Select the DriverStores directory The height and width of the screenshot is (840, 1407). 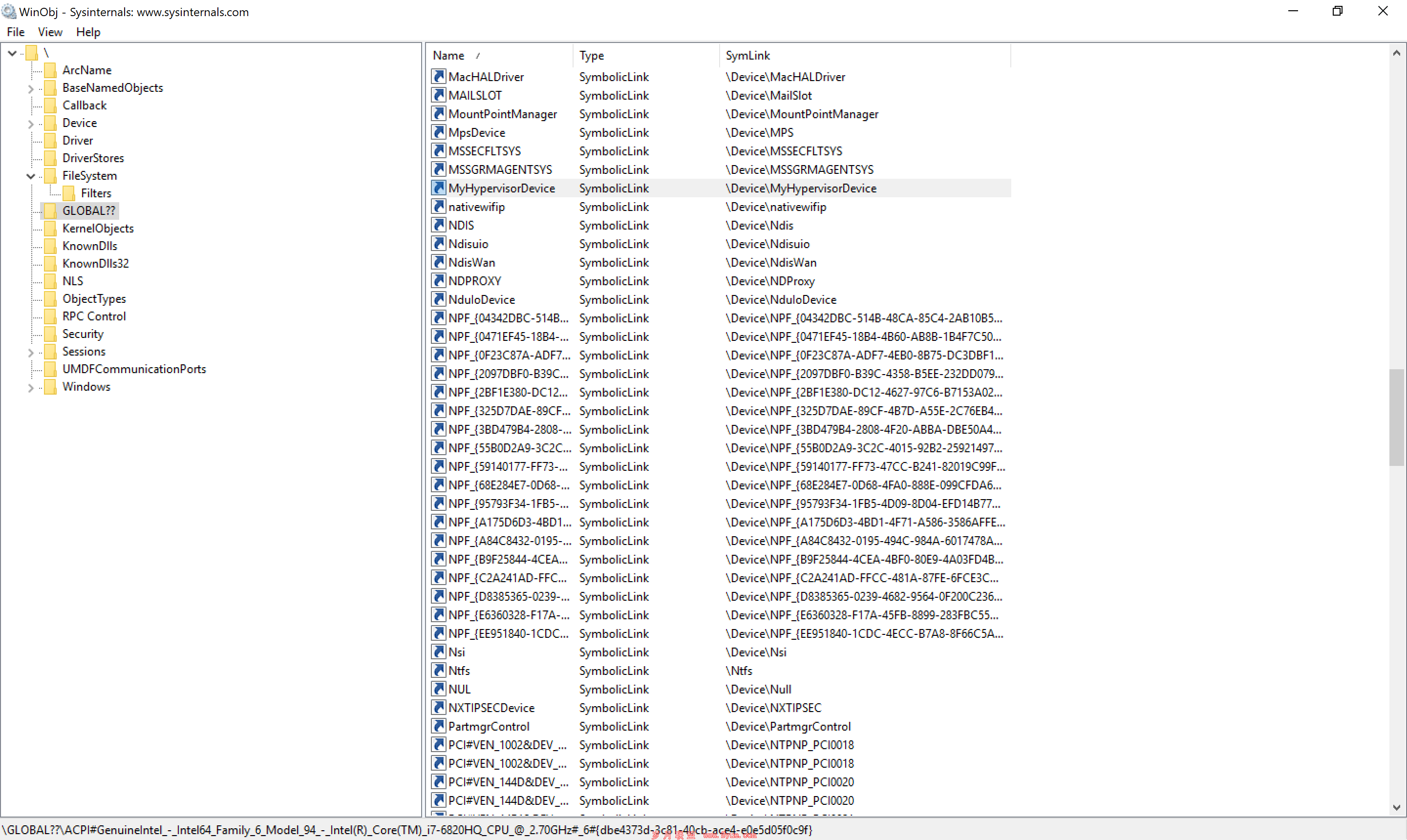[93, 158]
